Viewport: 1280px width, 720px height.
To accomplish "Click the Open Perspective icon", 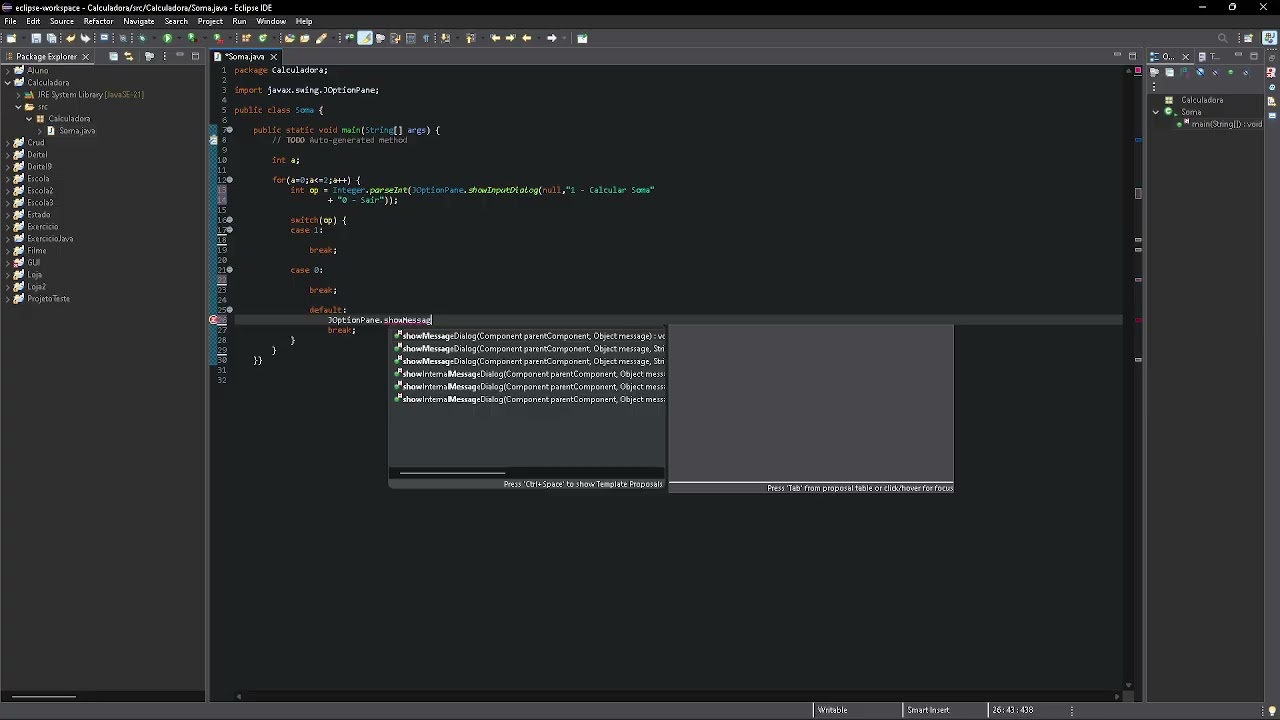I will [x=1248, y=38].
